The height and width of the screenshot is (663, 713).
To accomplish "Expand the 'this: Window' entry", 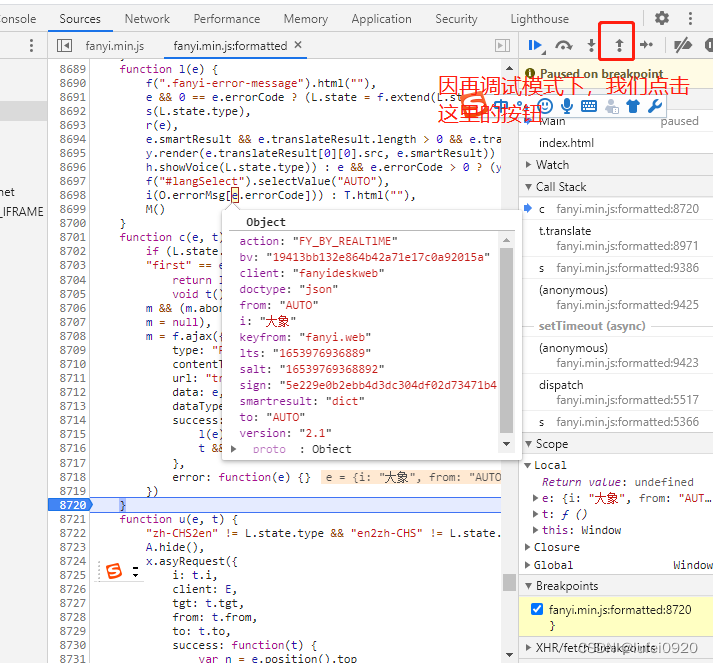I will 536,530.
